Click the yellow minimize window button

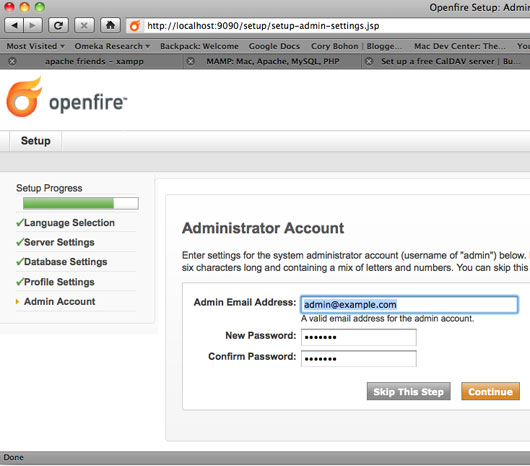pyautogui.click(x=24, y=7)
